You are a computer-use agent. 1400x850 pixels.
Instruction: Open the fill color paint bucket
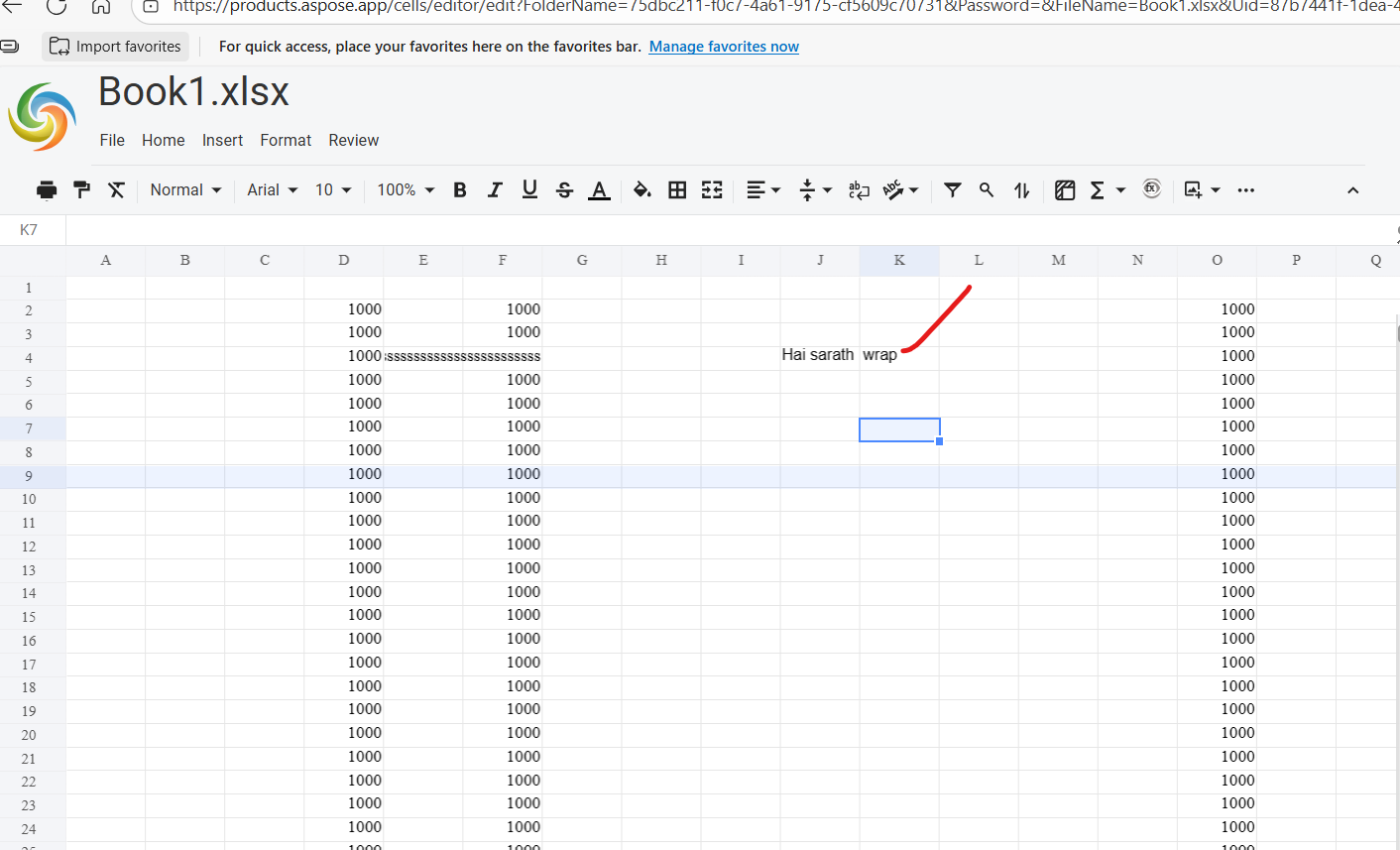[x=642, y=190]
